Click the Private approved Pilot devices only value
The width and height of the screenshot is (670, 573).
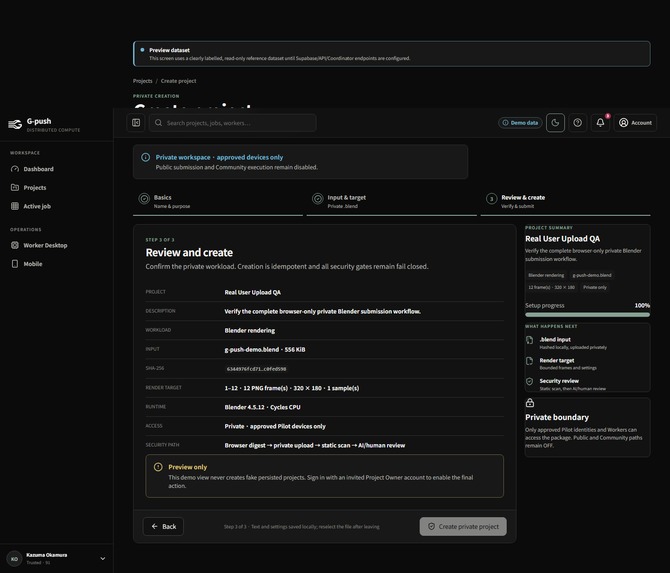[275, 427]
